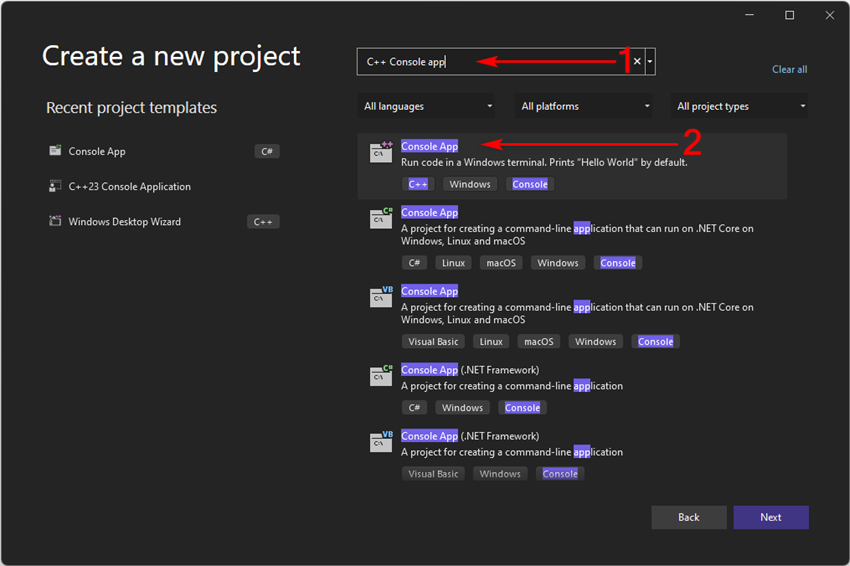This screenshot has width=850, height=566.
Task: Clear the search box with the X
Action: (x=638, y=61)
